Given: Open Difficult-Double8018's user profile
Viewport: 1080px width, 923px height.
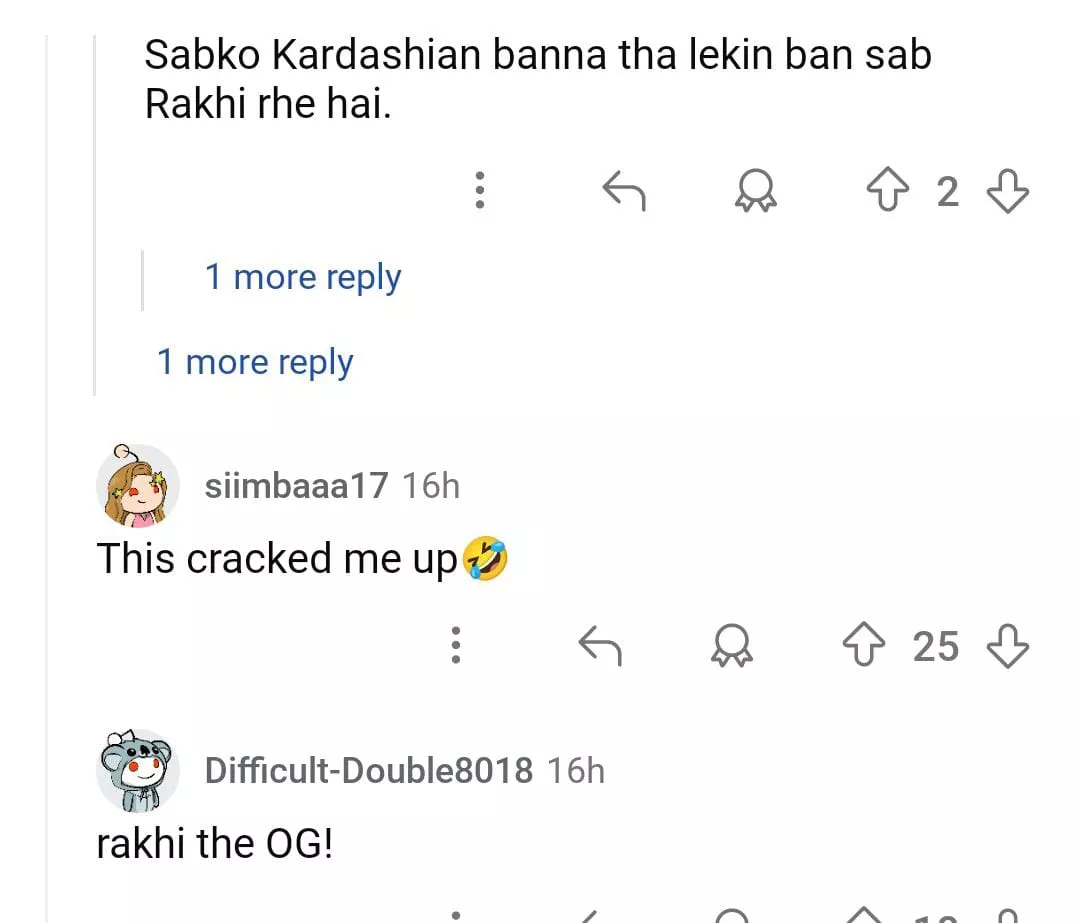Looking at the screenshot, I should pos(368,771).
